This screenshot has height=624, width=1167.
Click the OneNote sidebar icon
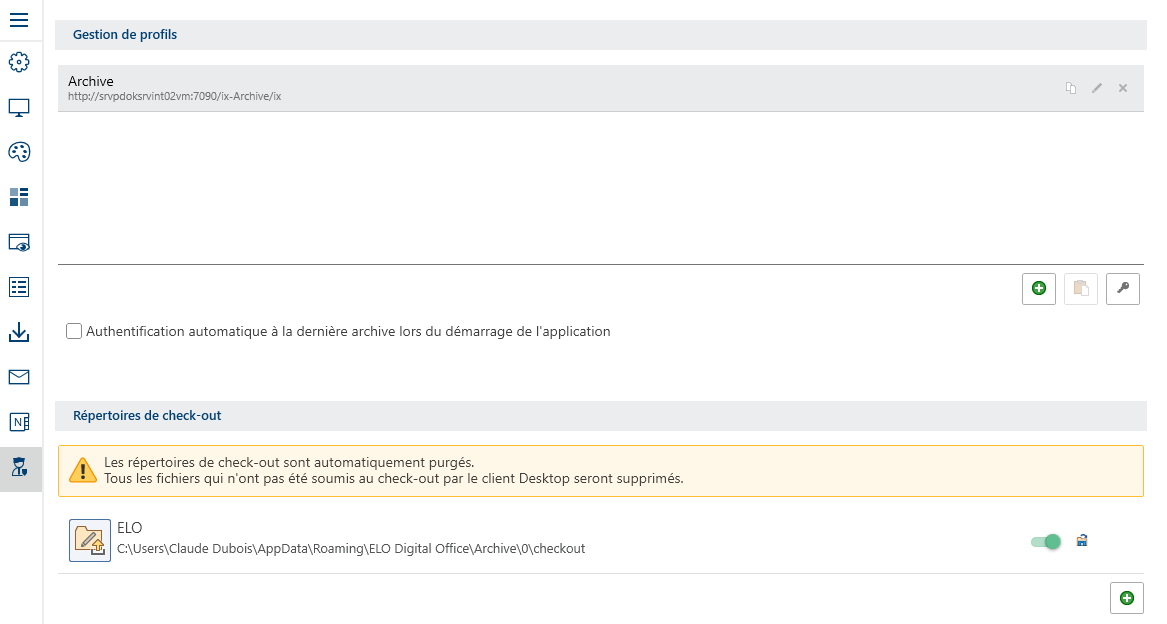[19, 422]
